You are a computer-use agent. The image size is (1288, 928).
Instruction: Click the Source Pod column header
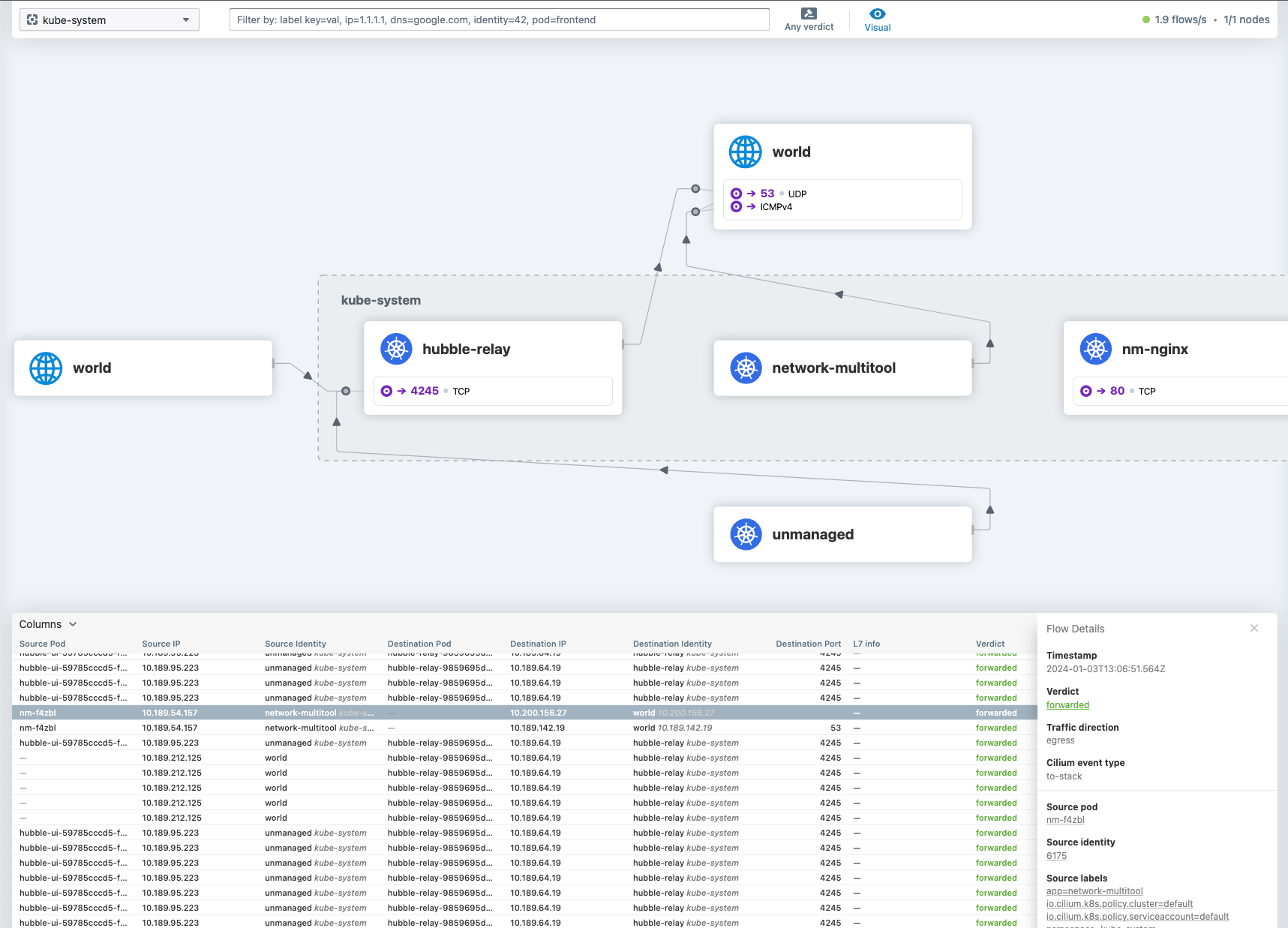coord(43,644)
